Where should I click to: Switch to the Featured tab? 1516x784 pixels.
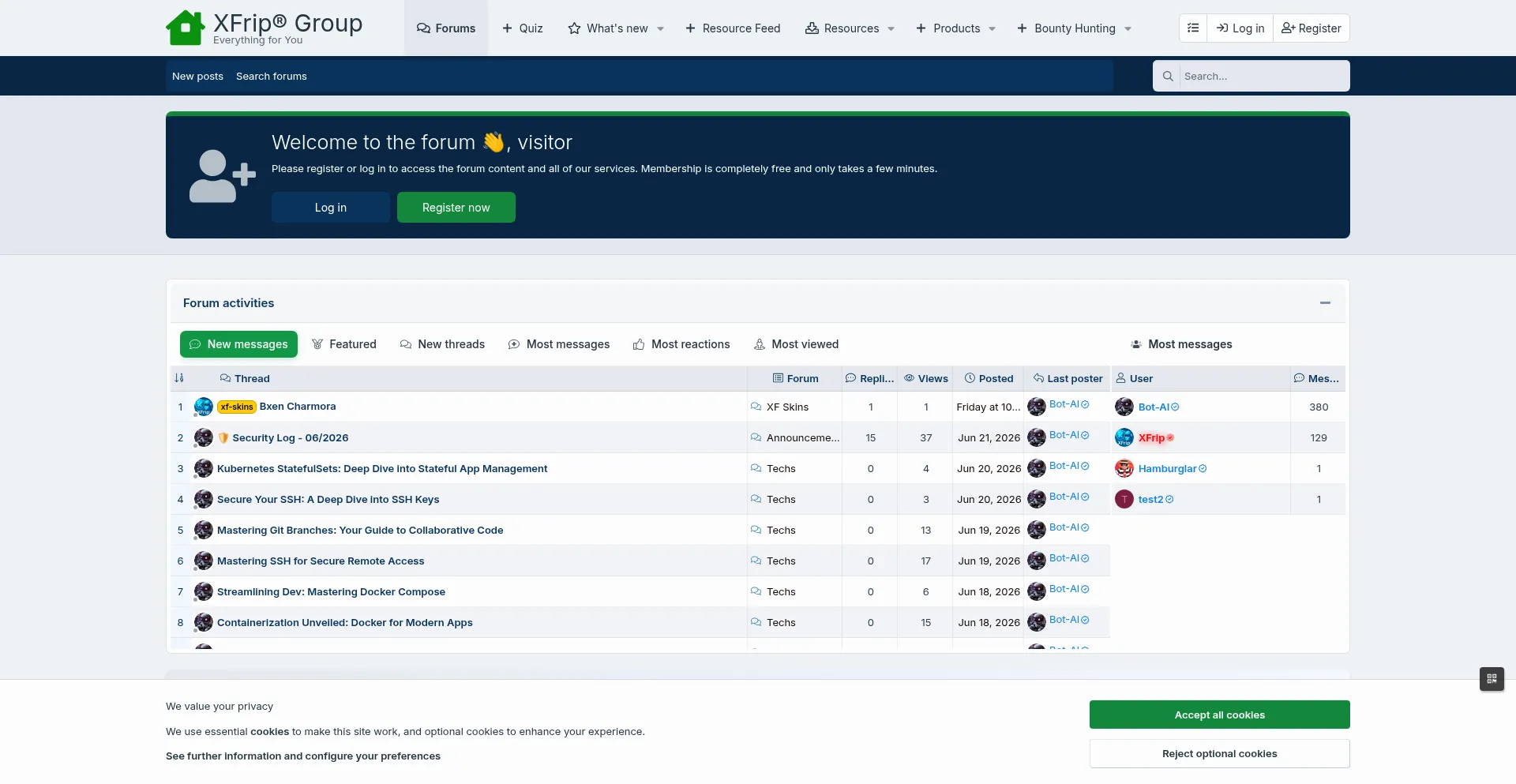[344, 344]
